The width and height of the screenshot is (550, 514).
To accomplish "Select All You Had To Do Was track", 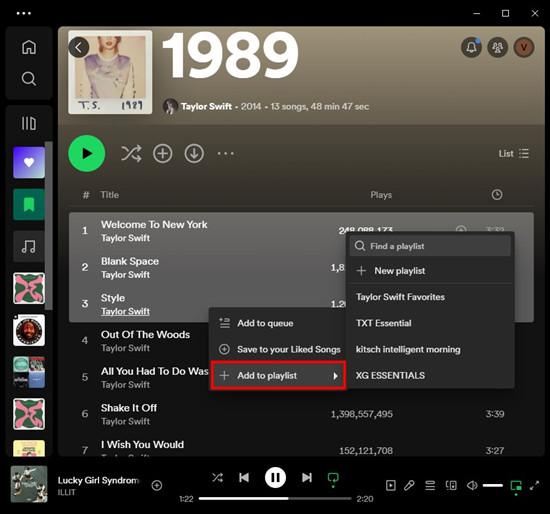I will pos(154,371).
